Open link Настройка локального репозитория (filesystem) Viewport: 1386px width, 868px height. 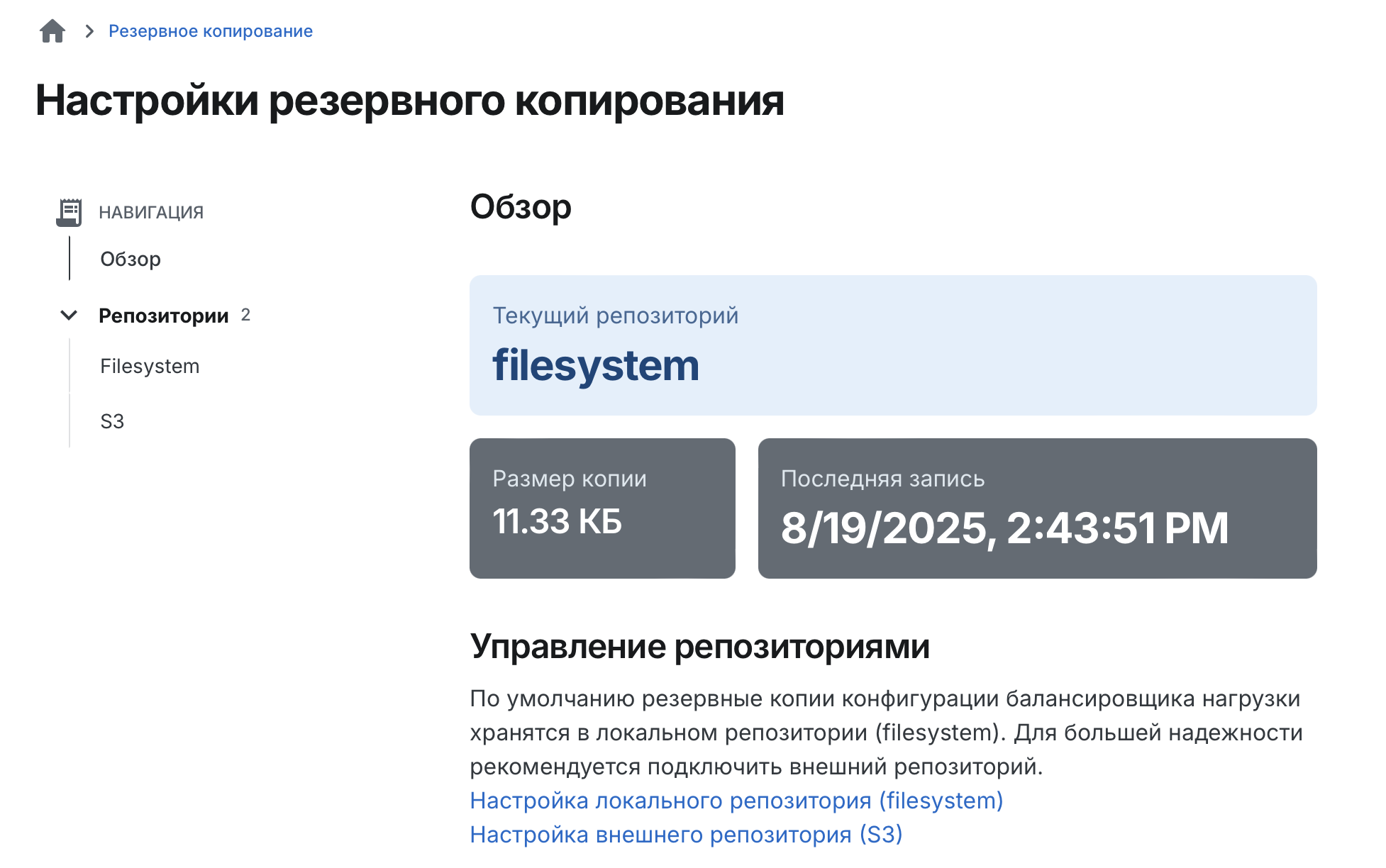point(736,801)
